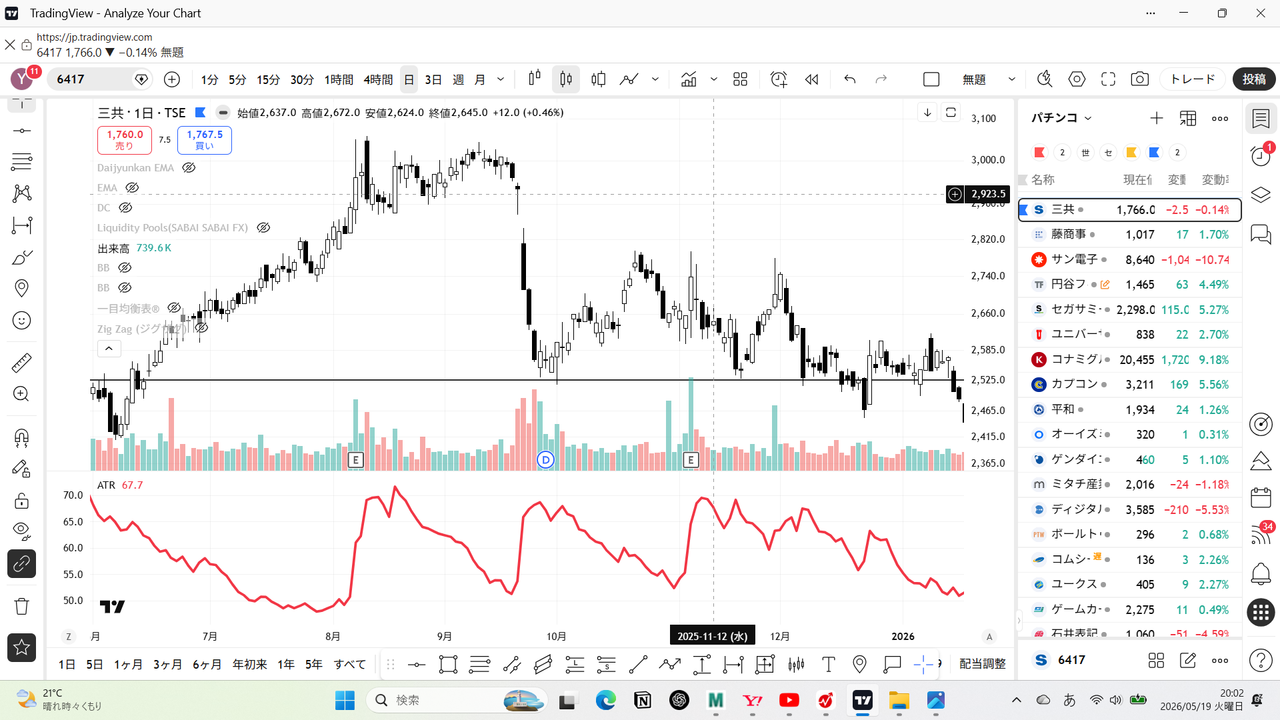Toggle the magnet mode in left toolbar

pyautogui.click(x=21, y=437)
